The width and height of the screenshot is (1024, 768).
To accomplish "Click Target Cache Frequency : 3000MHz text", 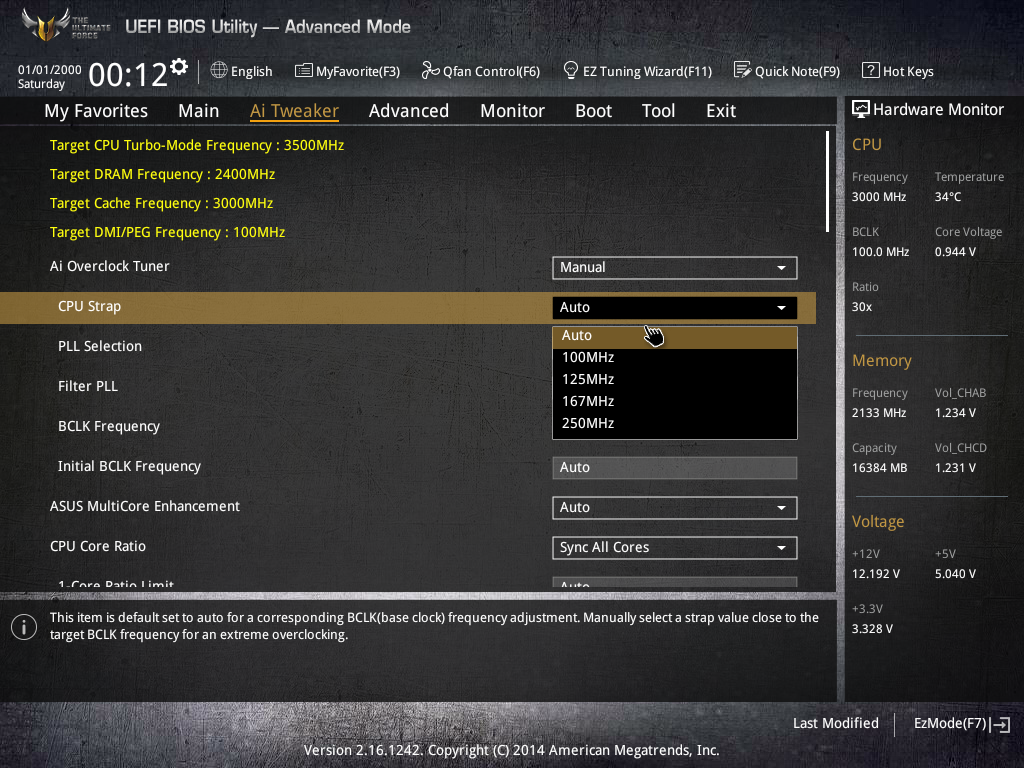I will pyautogui.click(x=161, y=203).
